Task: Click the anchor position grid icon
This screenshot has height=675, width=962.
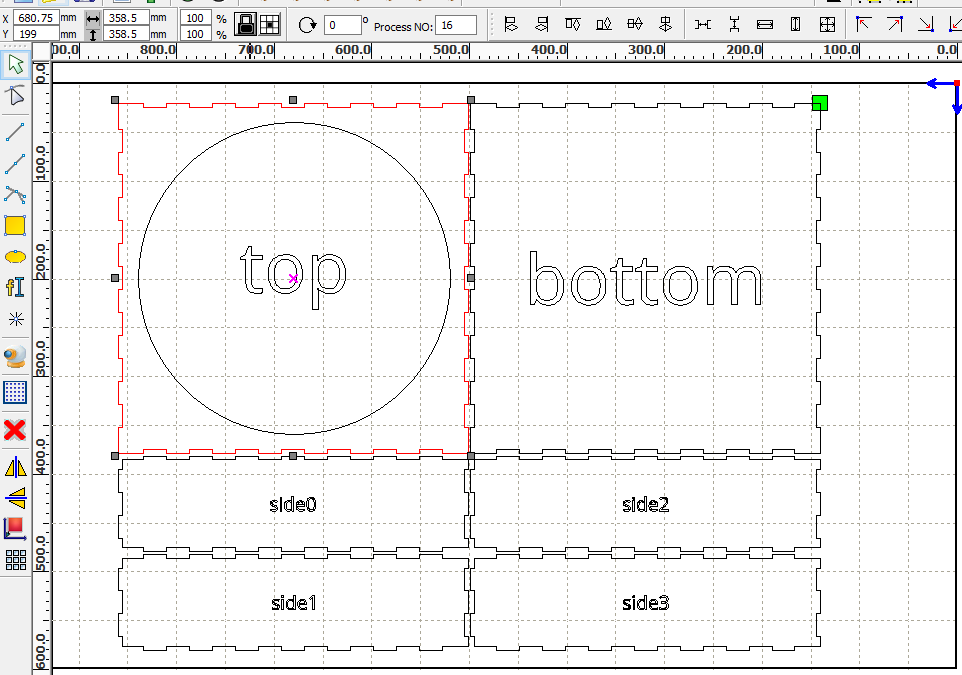Action: point(269,24)
